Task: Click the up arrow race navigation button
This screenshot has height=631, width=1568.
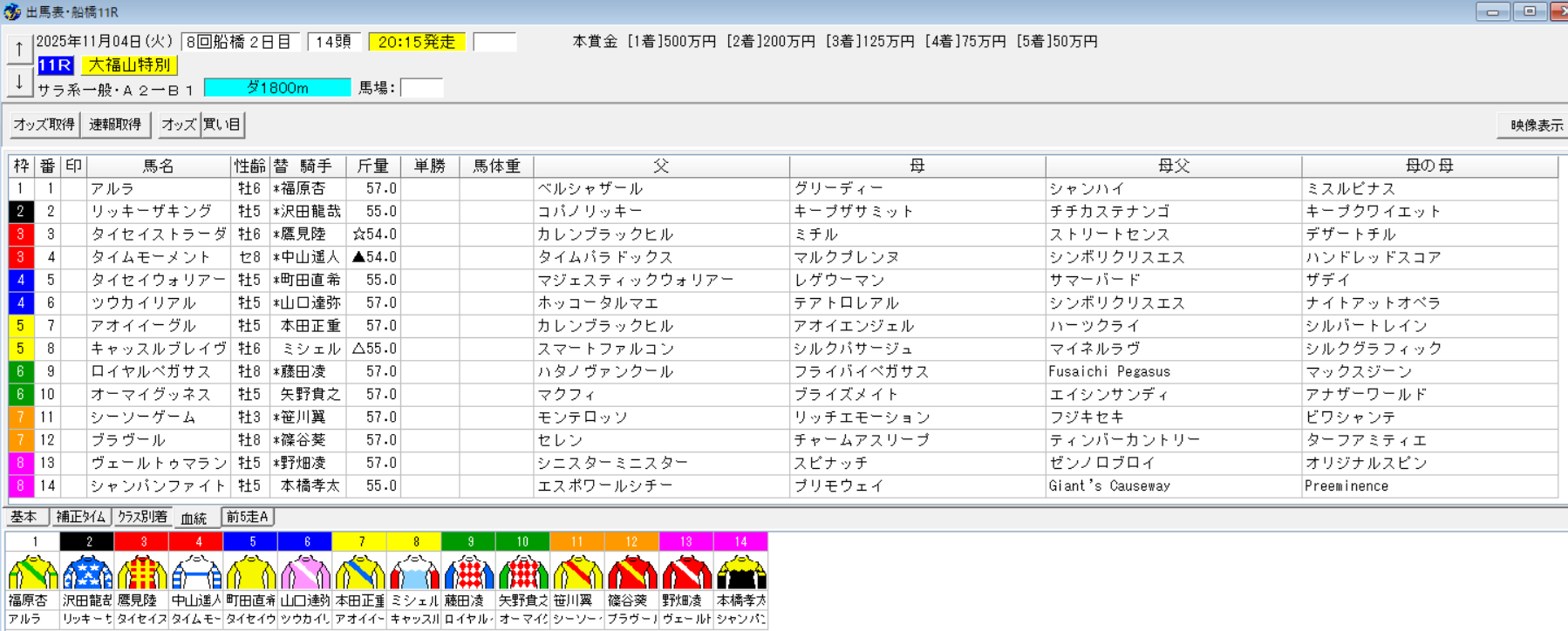Action: pos(19,50)
